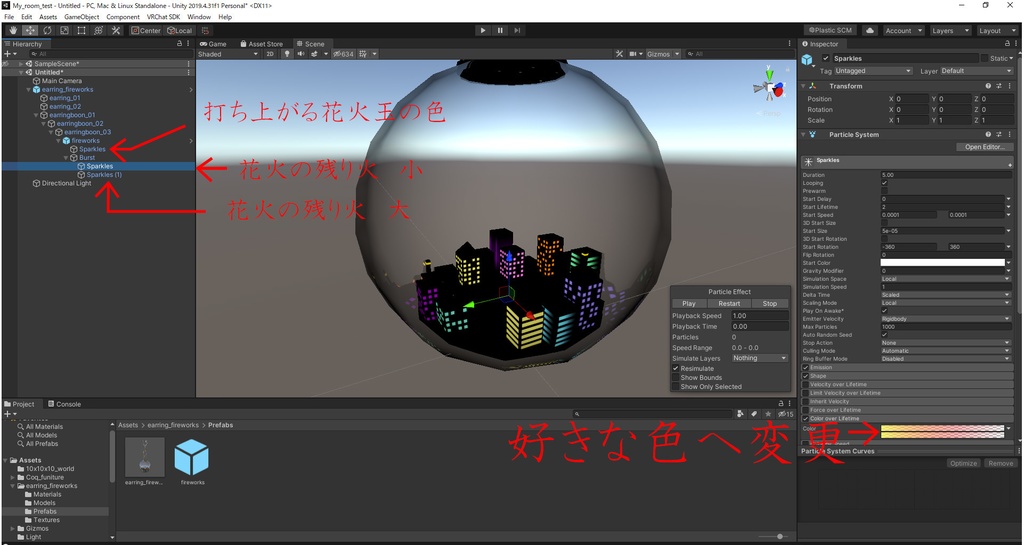Toggle scene lighting with the lightbulb icon
This screenshot has width=1024, height=545.
[286, 54]
